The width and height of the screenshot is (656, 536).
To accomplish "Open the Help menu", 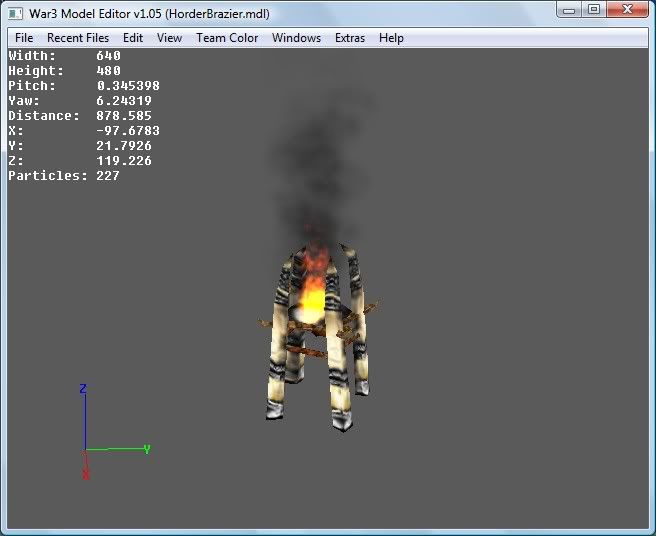I will 391,38.
